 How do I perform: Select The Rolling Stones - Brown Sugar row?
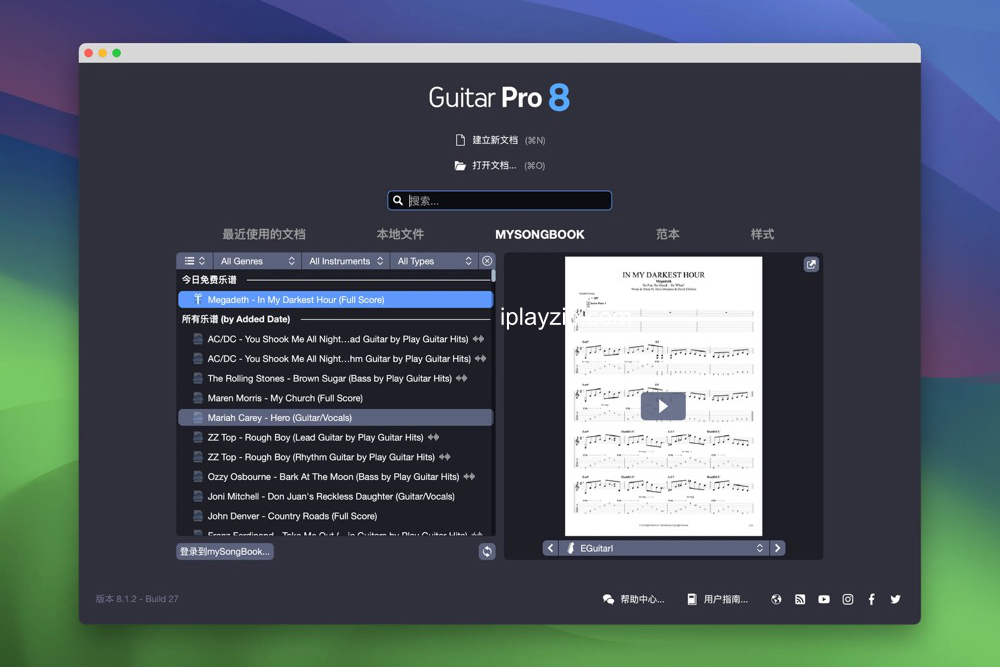point(335,378)
